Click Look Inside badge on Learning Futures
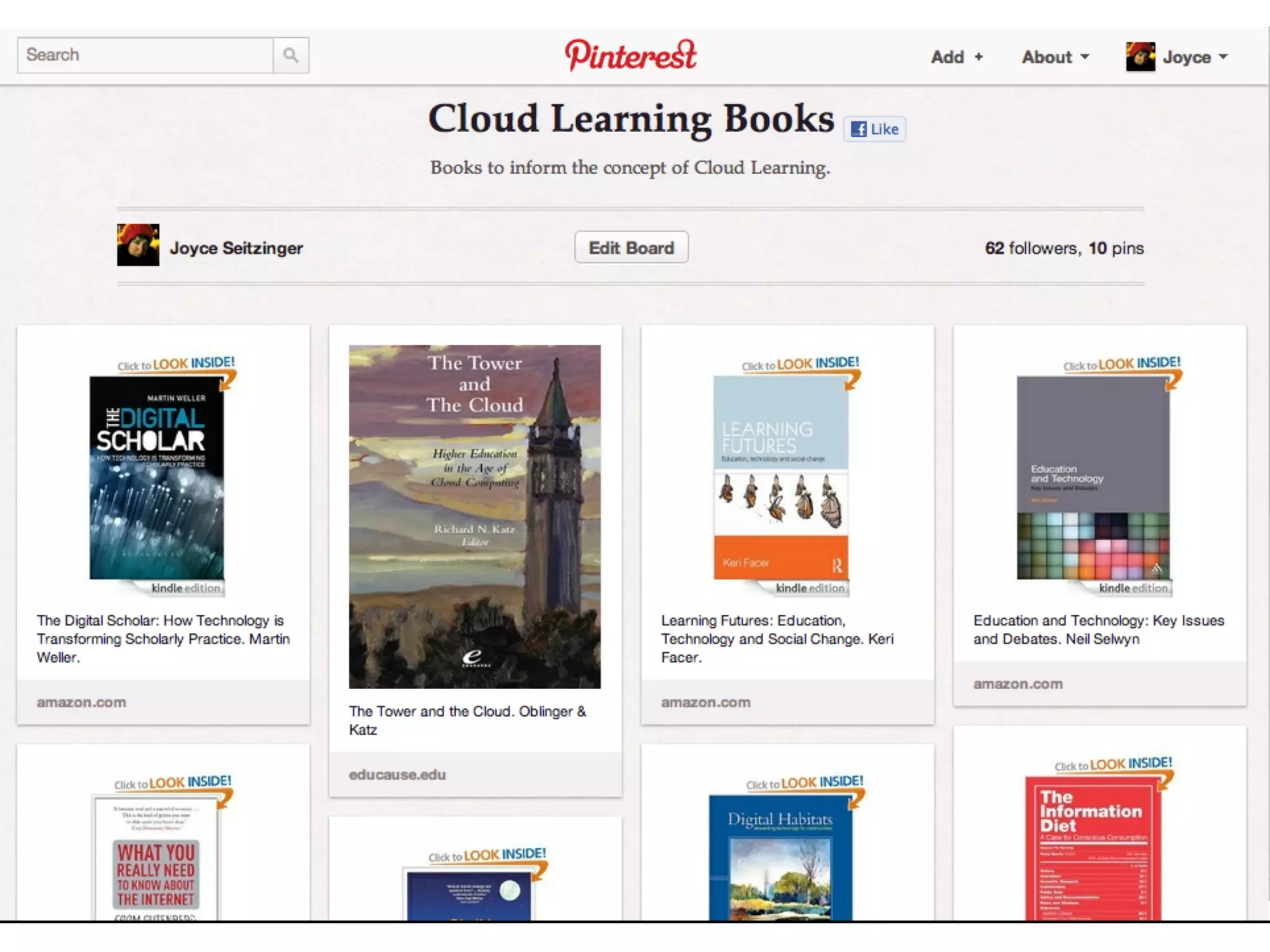This screenshot has width=1270, height=952. point(801,364)
